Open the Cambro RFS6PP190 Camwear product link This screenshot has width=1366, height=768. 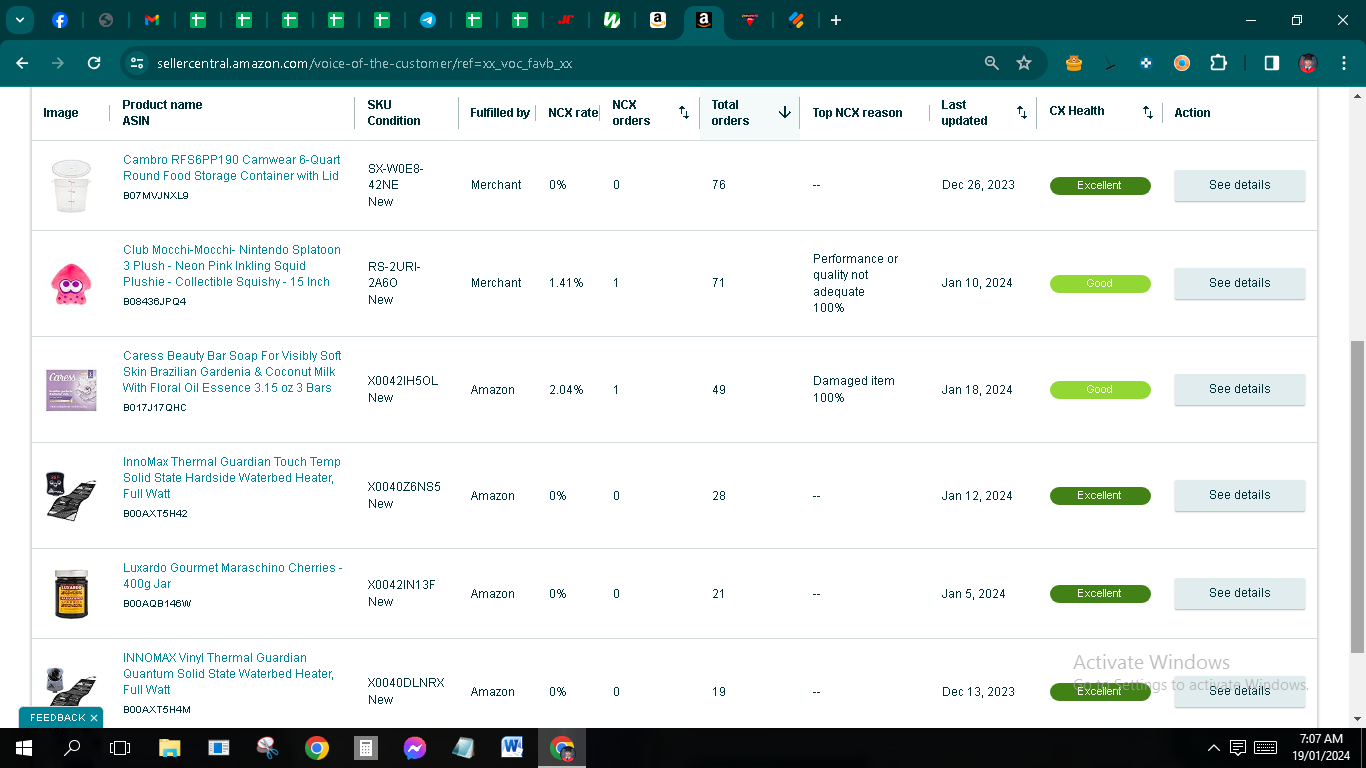coord(231,168)
